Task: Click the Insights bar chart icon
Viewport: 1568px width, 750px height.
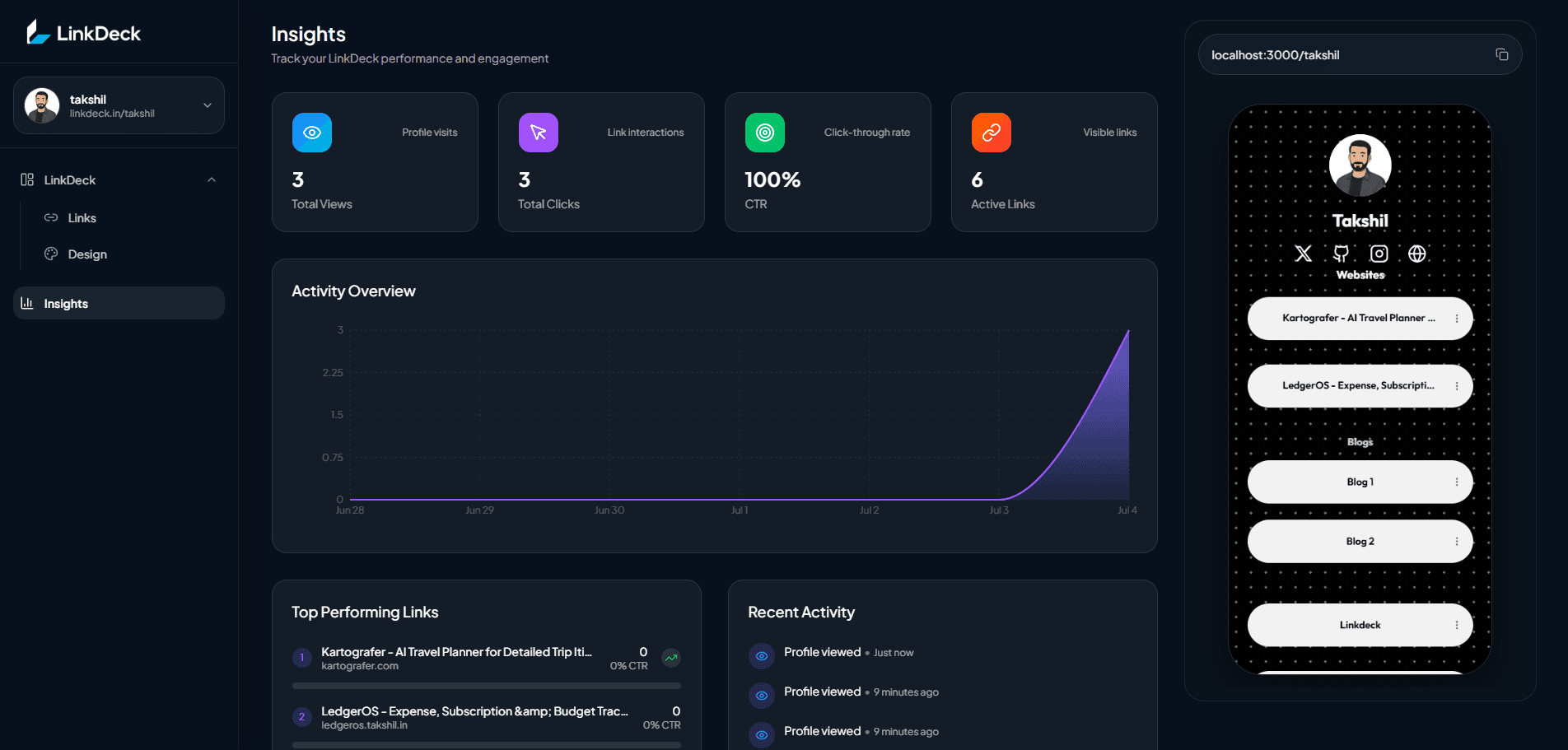Action: [x=27, y=303]
